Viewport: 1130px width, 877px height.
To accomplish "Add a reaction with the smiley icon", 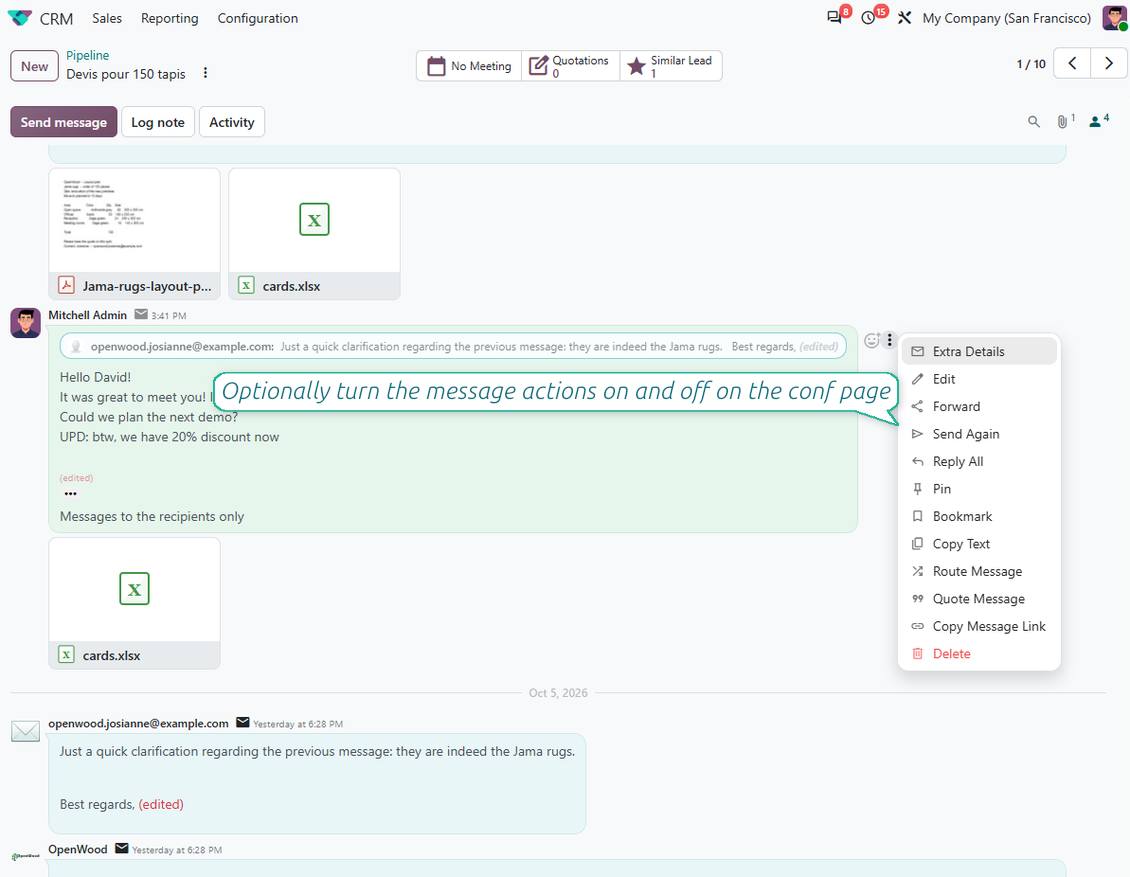I will tap(871, 340).
